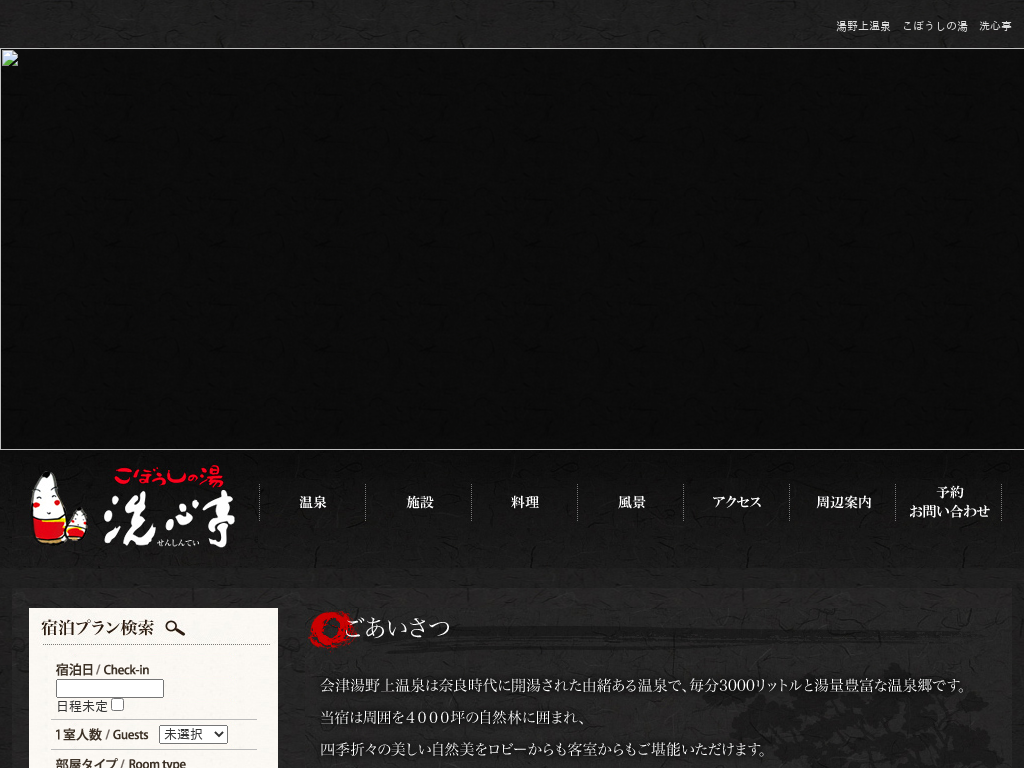Click the 宿泊日 / Check-in label
This screenshot has height=768, width=1024.
pos(103,670)
